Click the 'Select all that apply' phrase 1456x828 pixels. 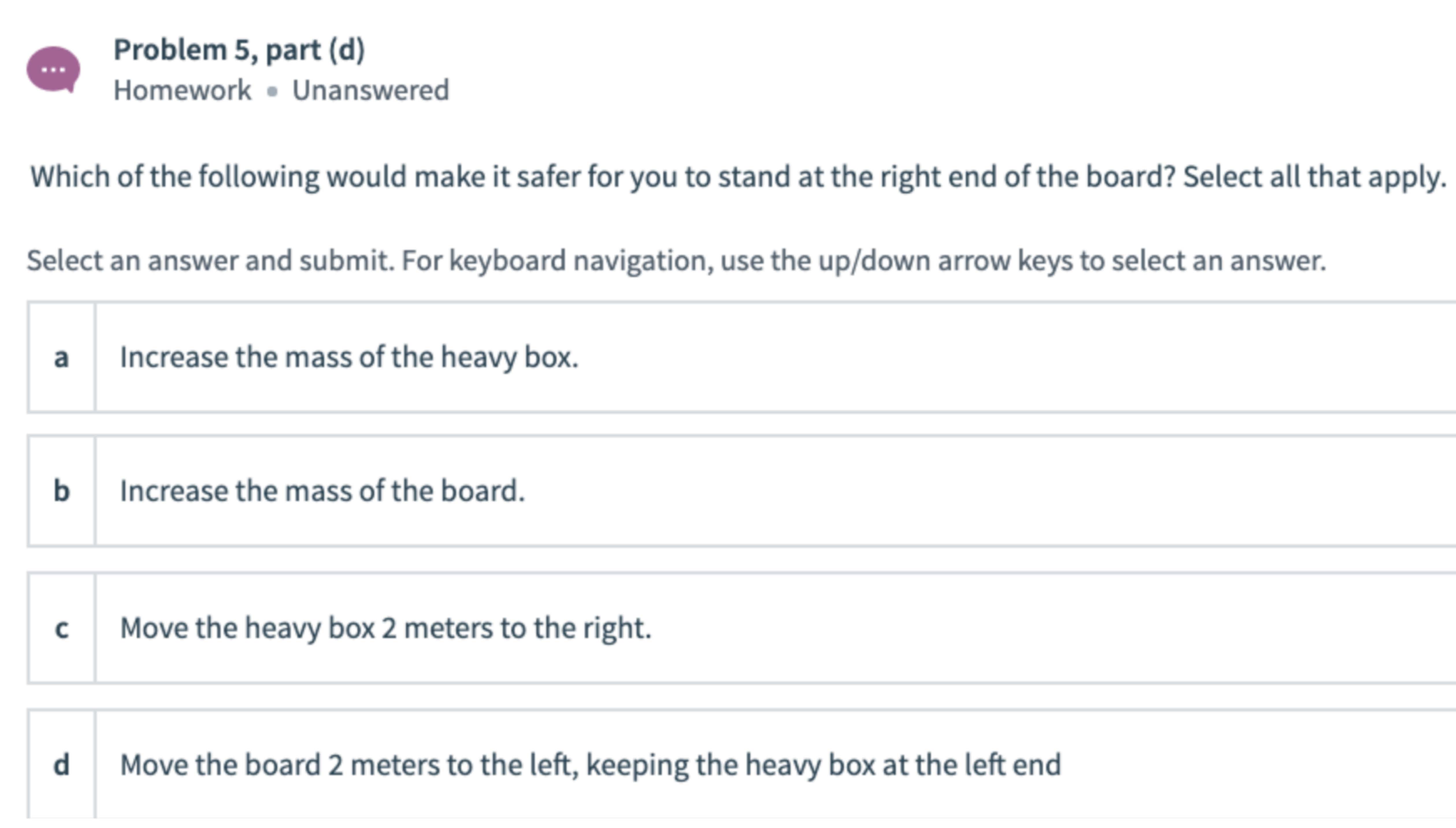click(x=1315, y=177)
